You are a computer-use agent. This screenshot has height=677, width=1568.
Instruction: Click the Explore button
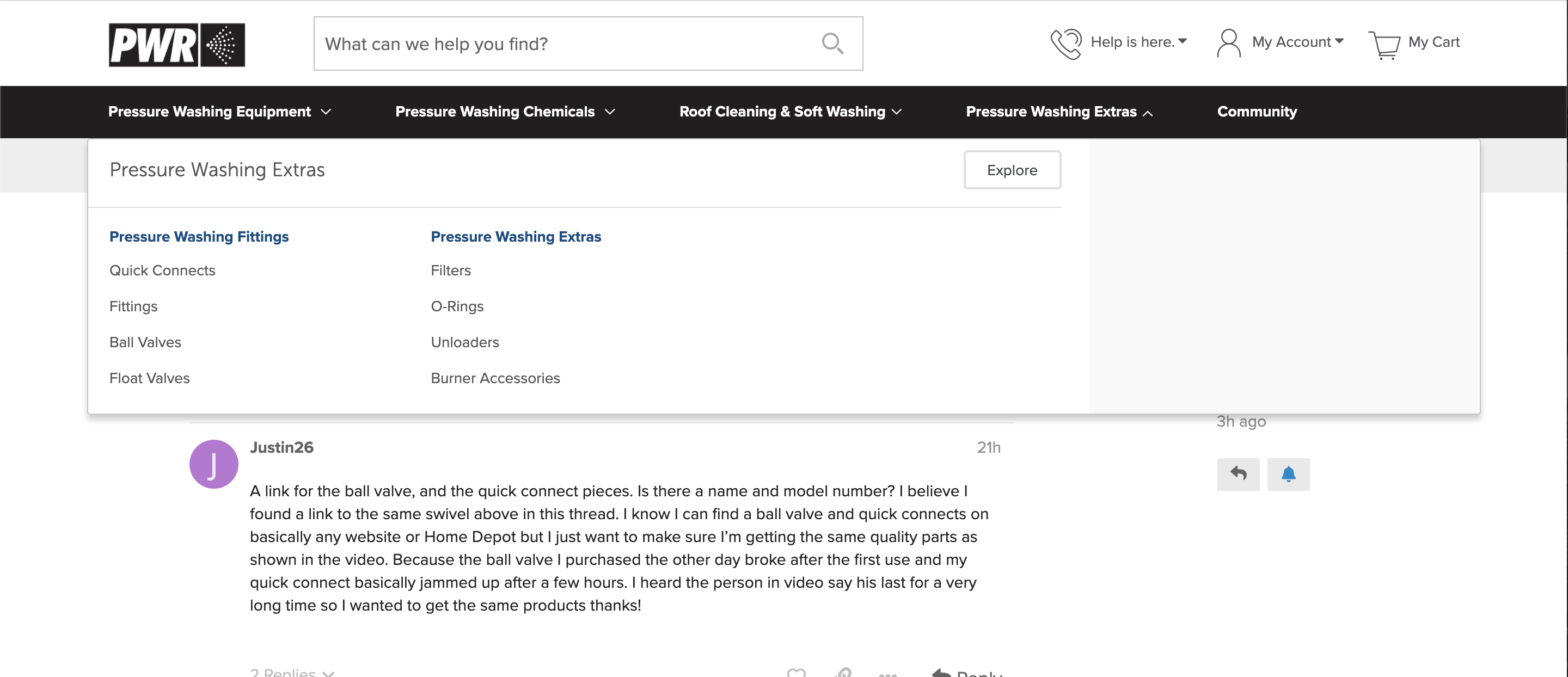(1012, 170)
